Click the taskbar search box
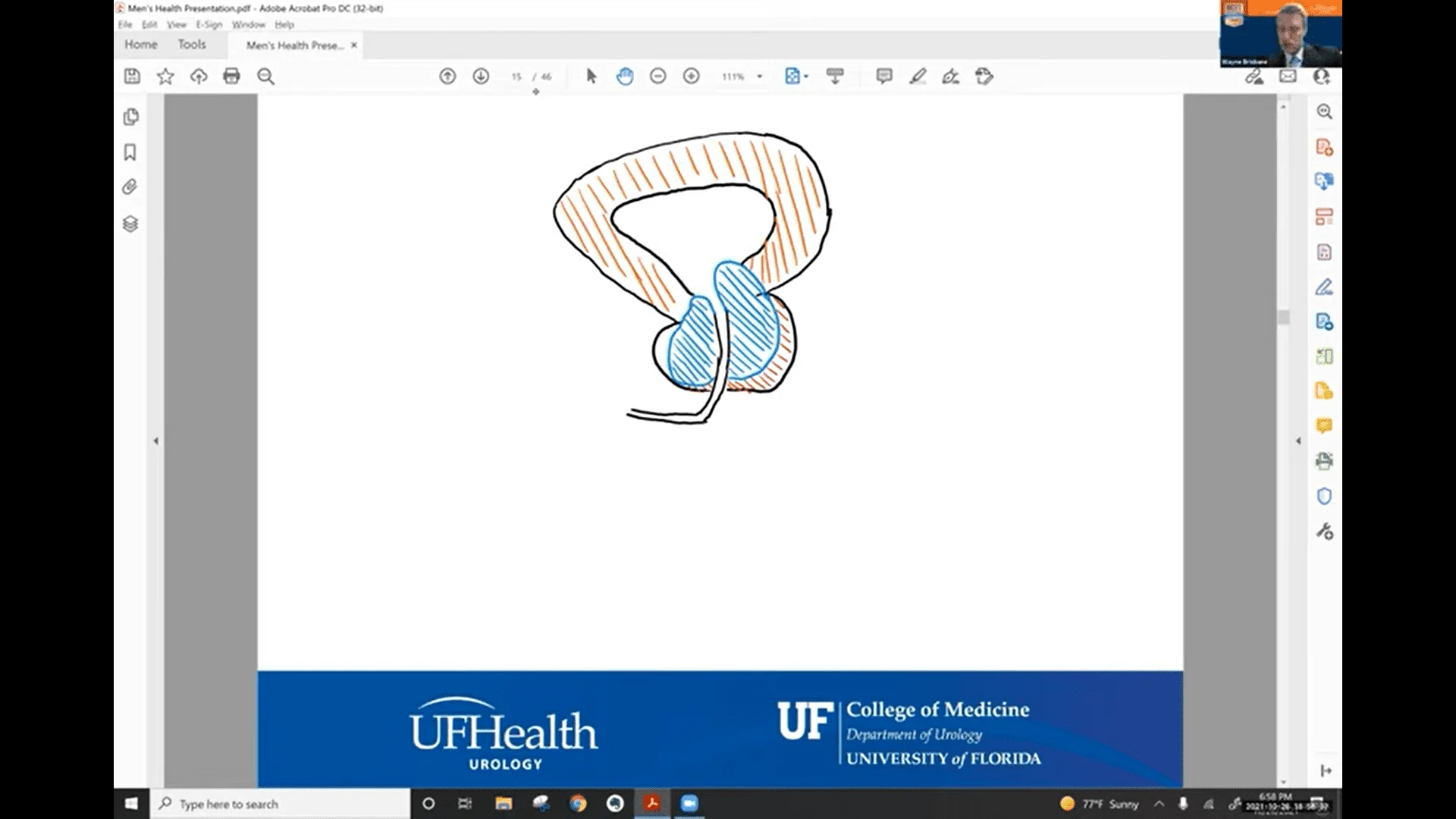 [x=281, y=804]
